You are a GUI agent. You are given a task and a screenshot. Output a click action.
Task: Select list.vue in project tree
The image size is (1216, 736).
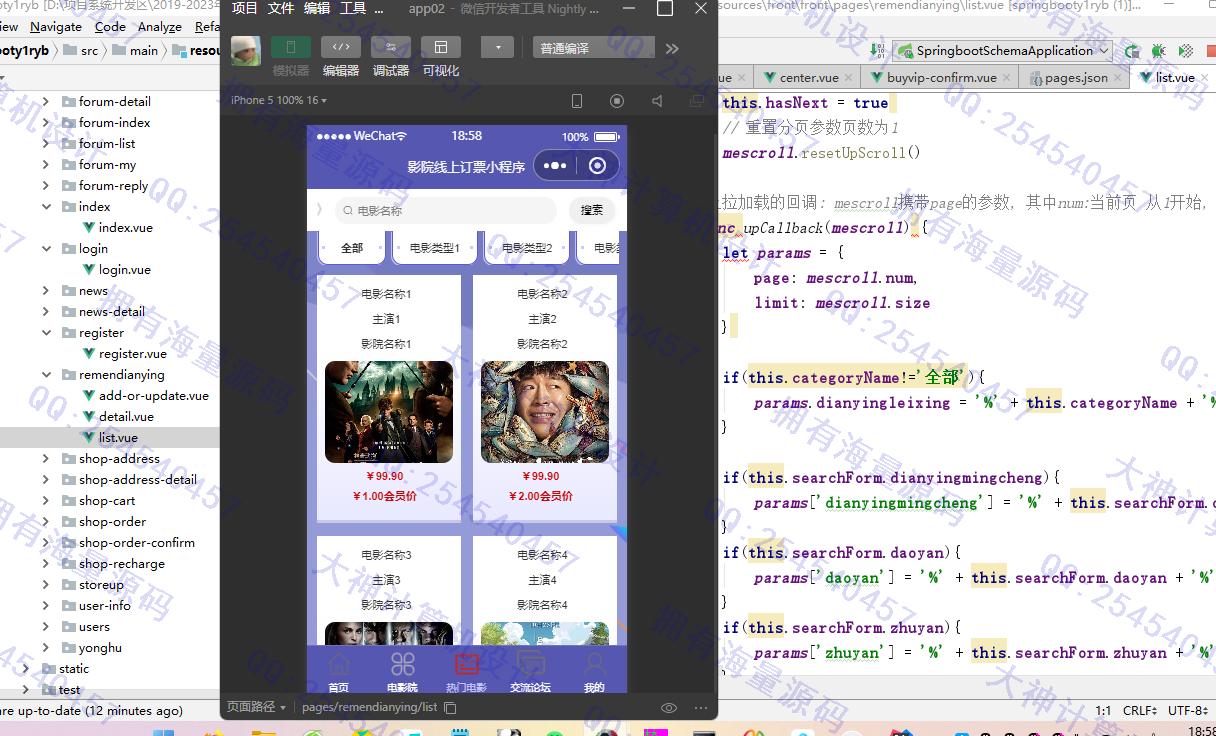pyautogui.click(x=110, y=437)
